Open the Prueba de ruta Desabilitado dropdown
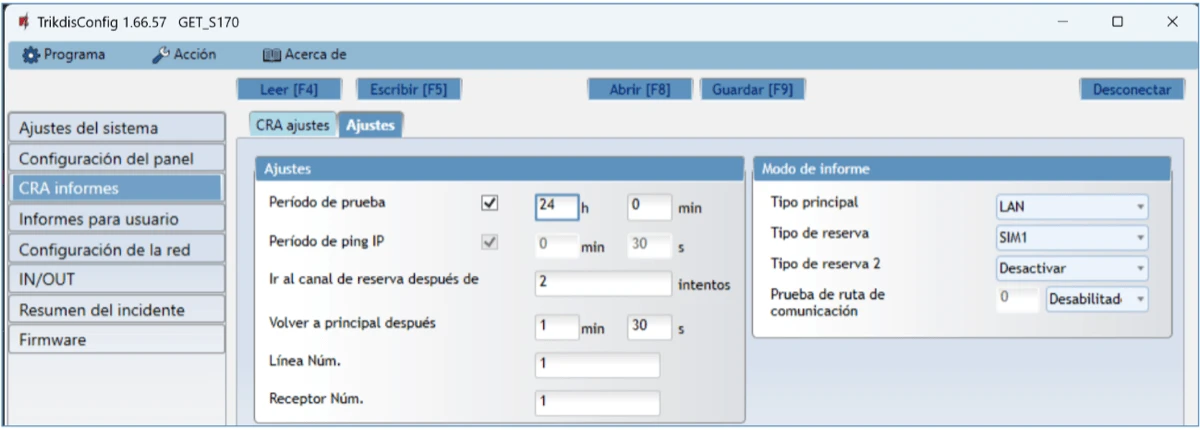This screenshot has width=1200, height=430. [1096, 299]
